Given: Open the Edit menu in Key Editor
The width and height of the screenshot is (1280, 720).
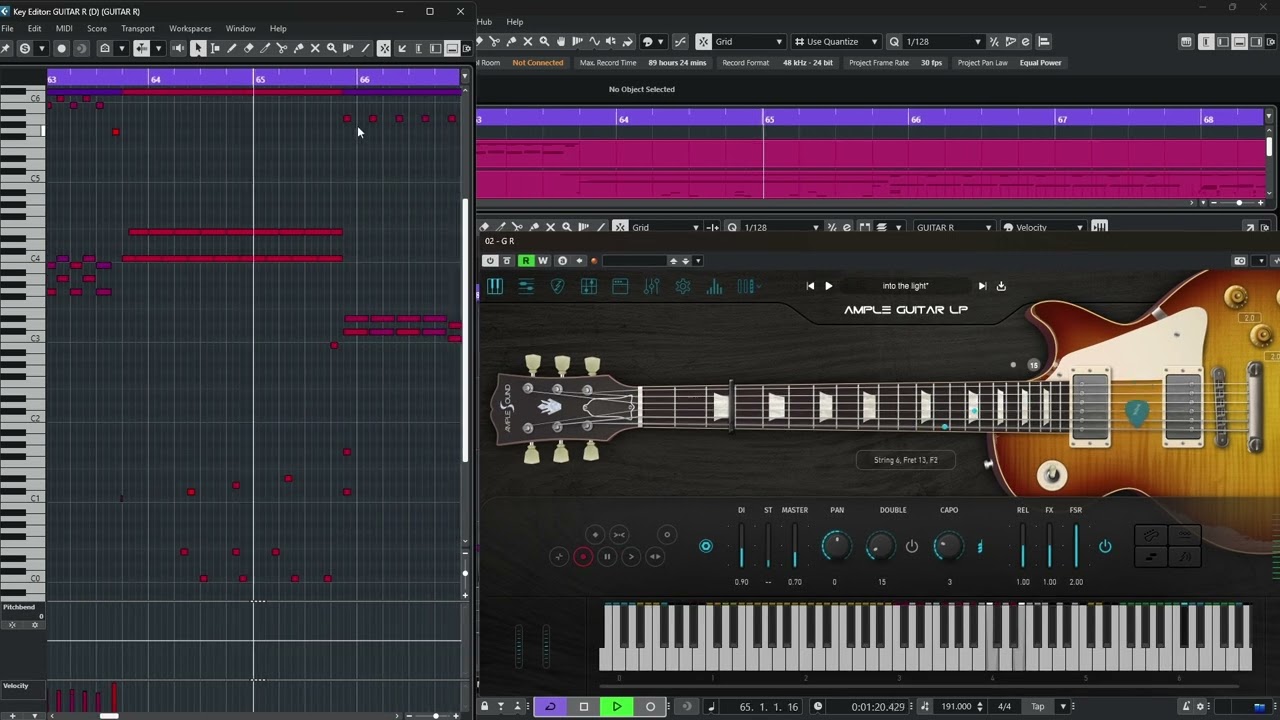Looking at the screenshot, I should [x=34, y=28].
